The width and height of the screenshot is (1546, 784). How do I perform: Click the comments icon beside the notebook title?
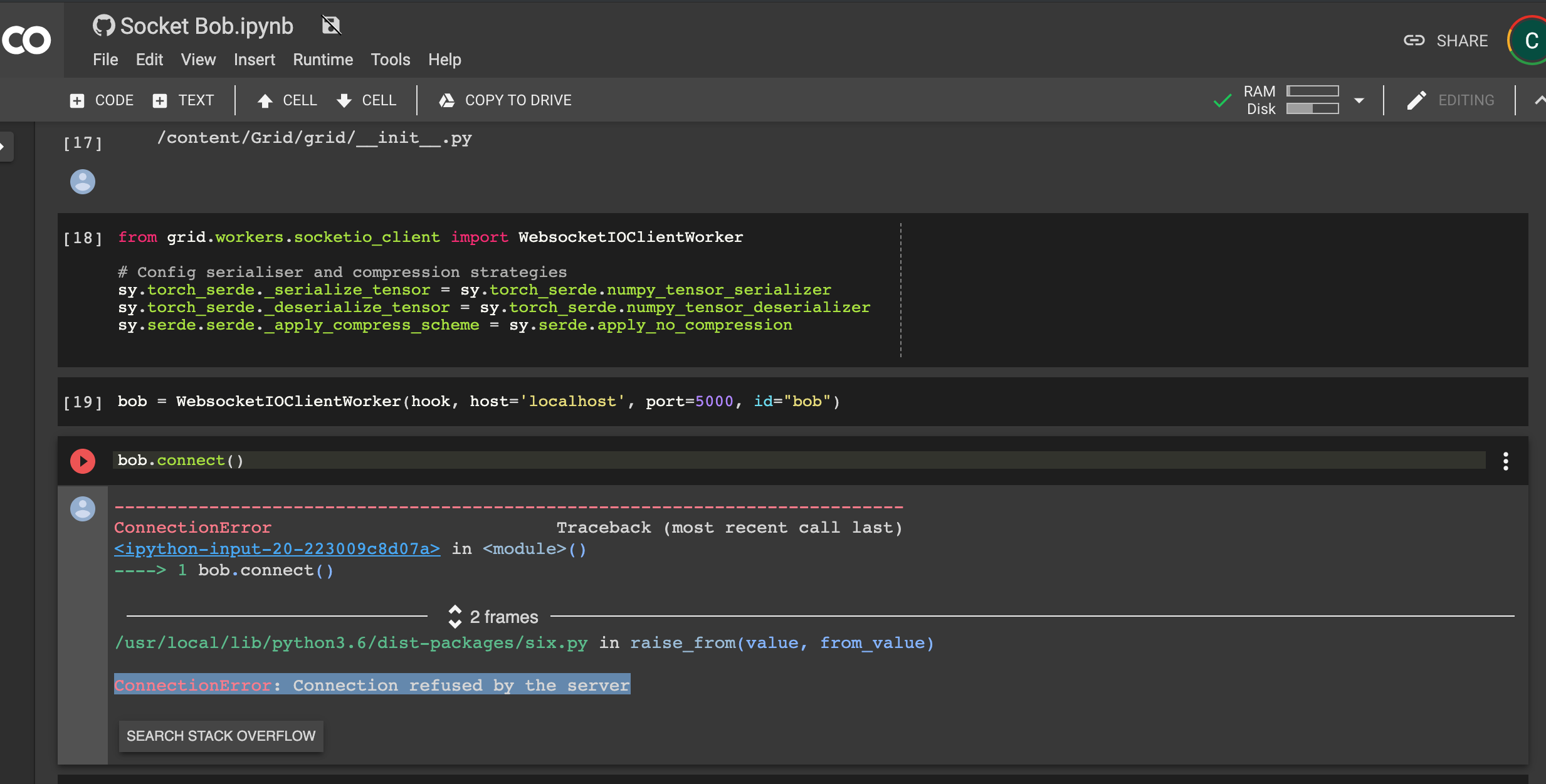click(x=330, y=25)
